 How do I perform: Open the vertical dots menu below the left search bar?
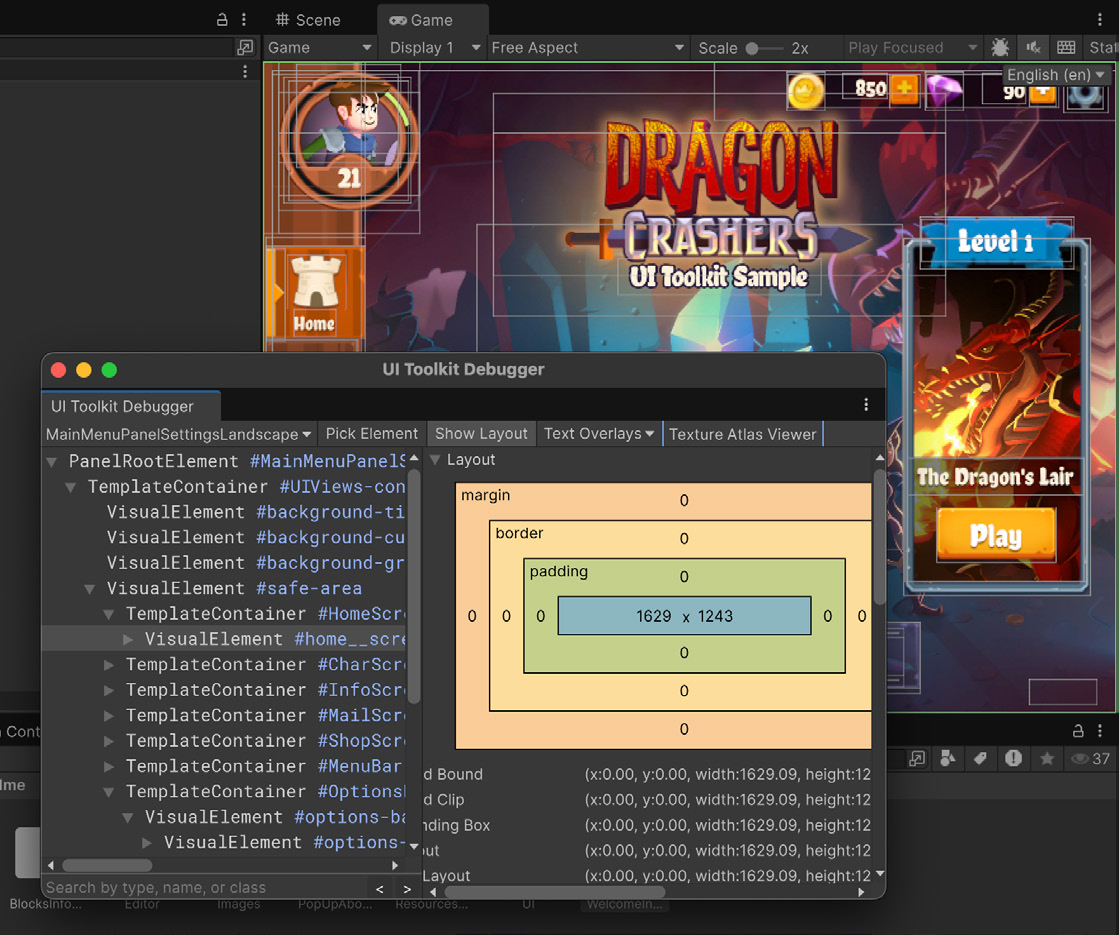coord(245,71)
